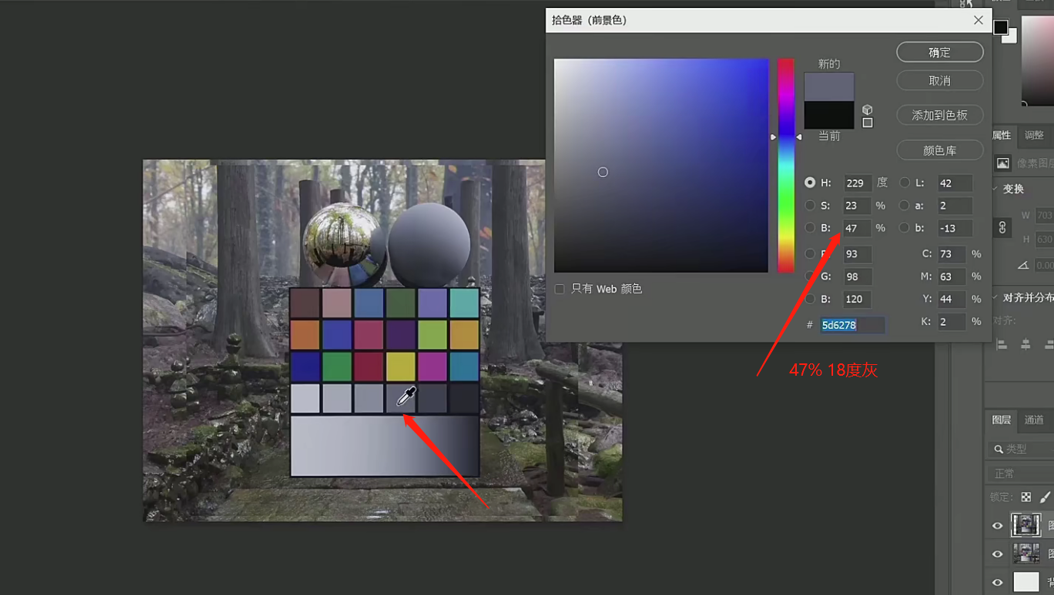Image resolution: width=1054 pixels, height=595 pixels.
Task: Click the web-safe color cube warning icon
Action: pos(867,109)
